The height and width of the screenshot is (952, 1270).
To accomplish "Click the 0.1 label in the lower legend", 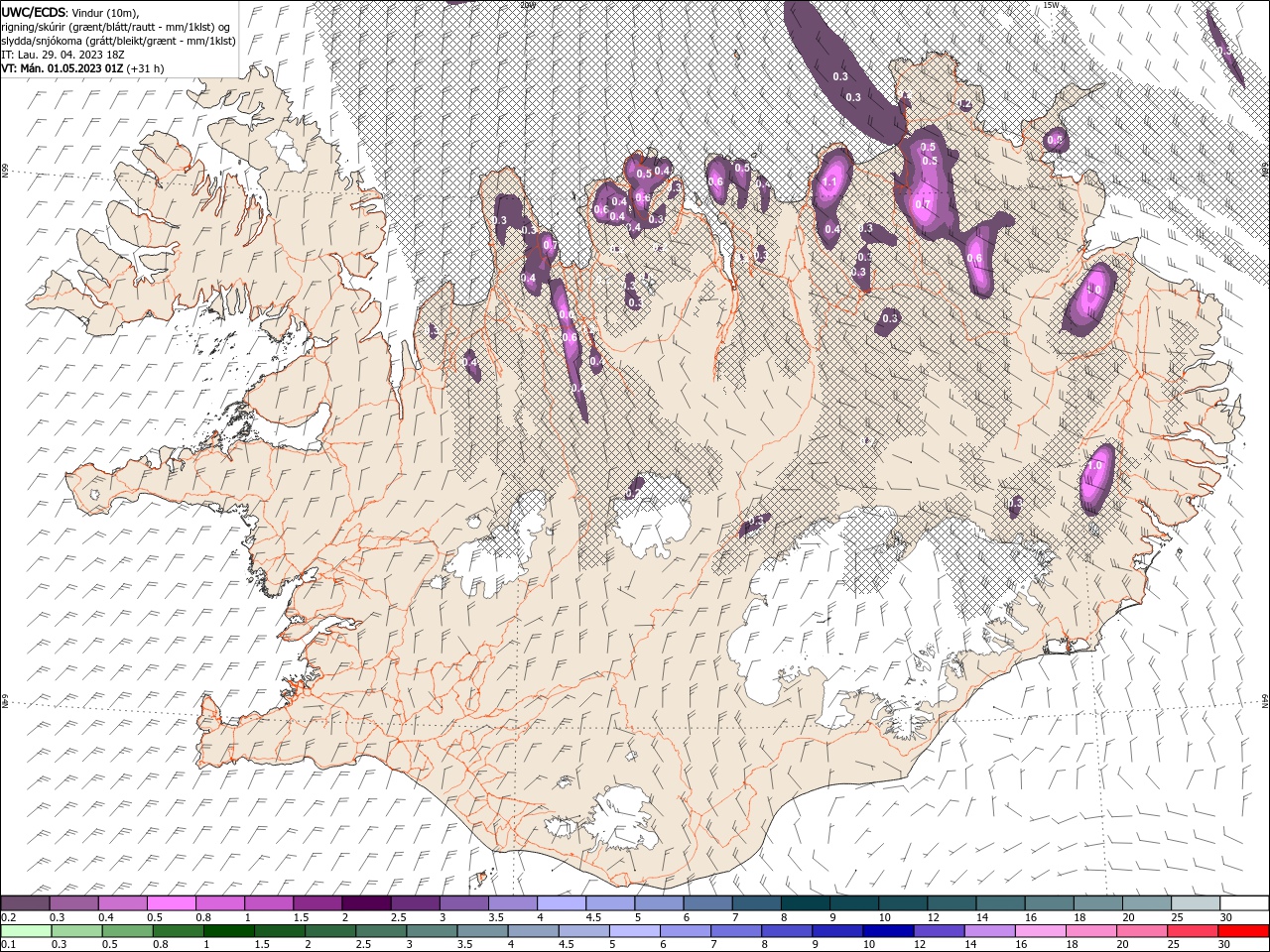I will 8,945.
